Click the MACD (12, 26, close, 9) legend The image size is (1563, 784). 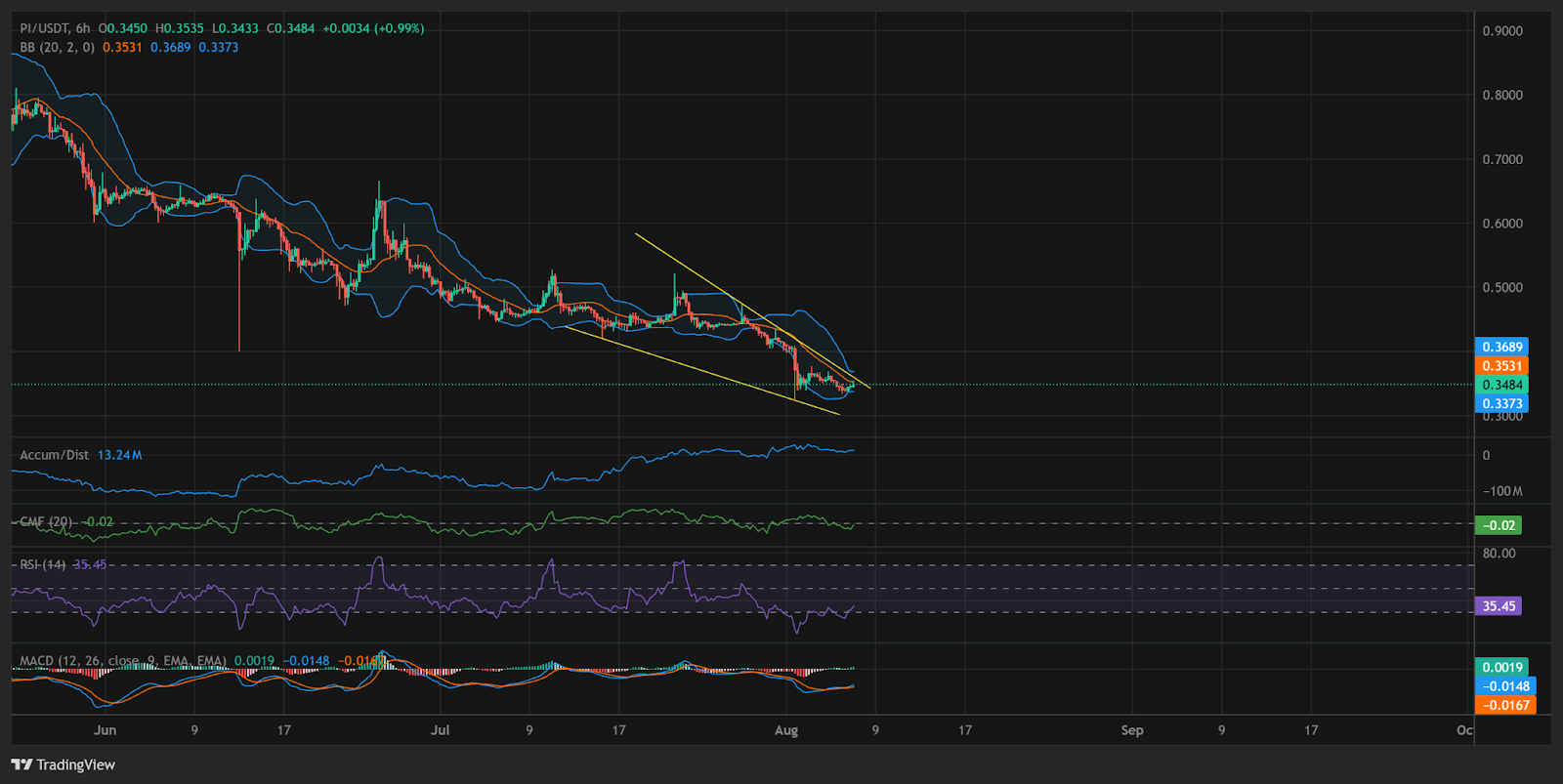[x=122, y=661]
